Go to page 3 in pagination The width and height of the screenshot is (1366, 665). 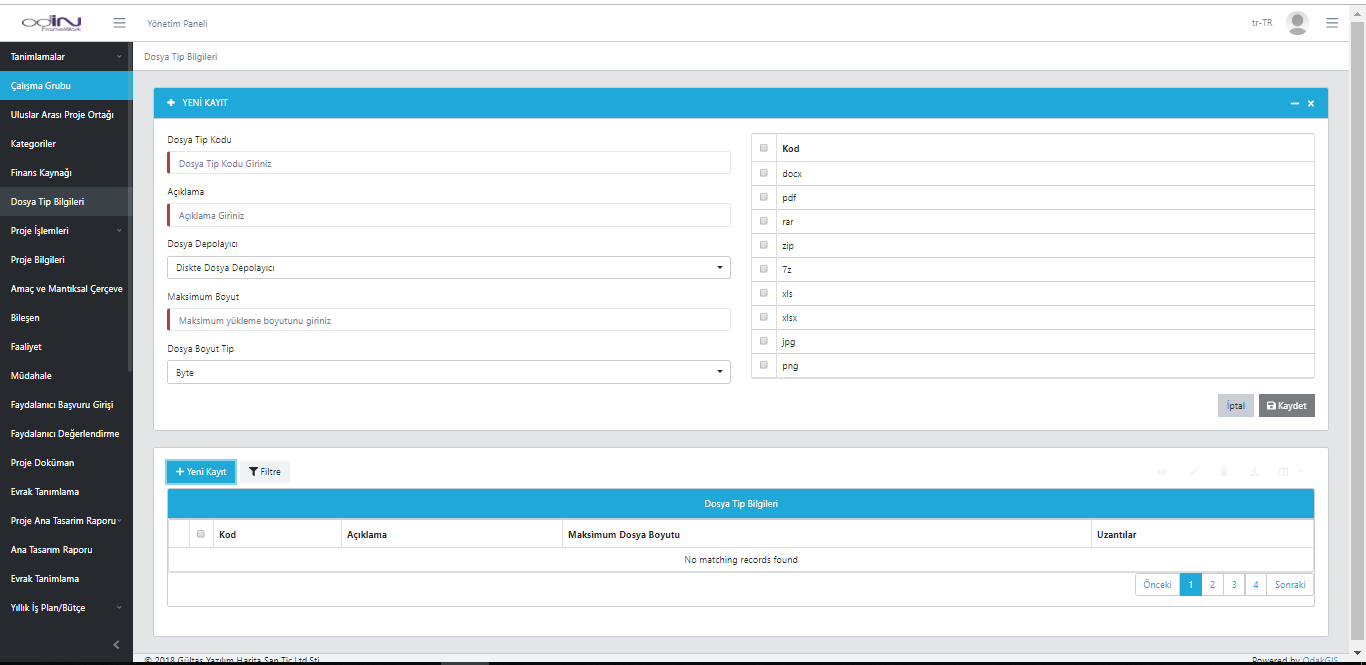1234,585
